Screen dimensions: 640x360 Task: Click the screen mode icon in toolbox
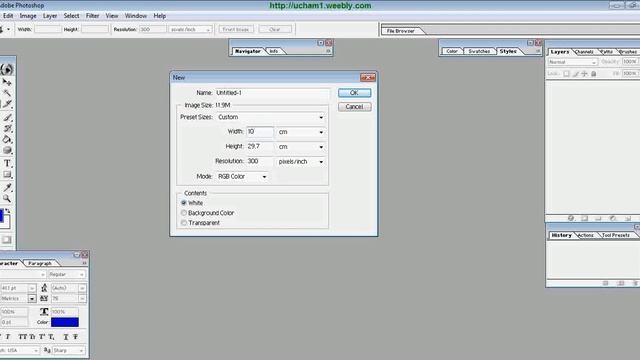(x=6, y=240)
